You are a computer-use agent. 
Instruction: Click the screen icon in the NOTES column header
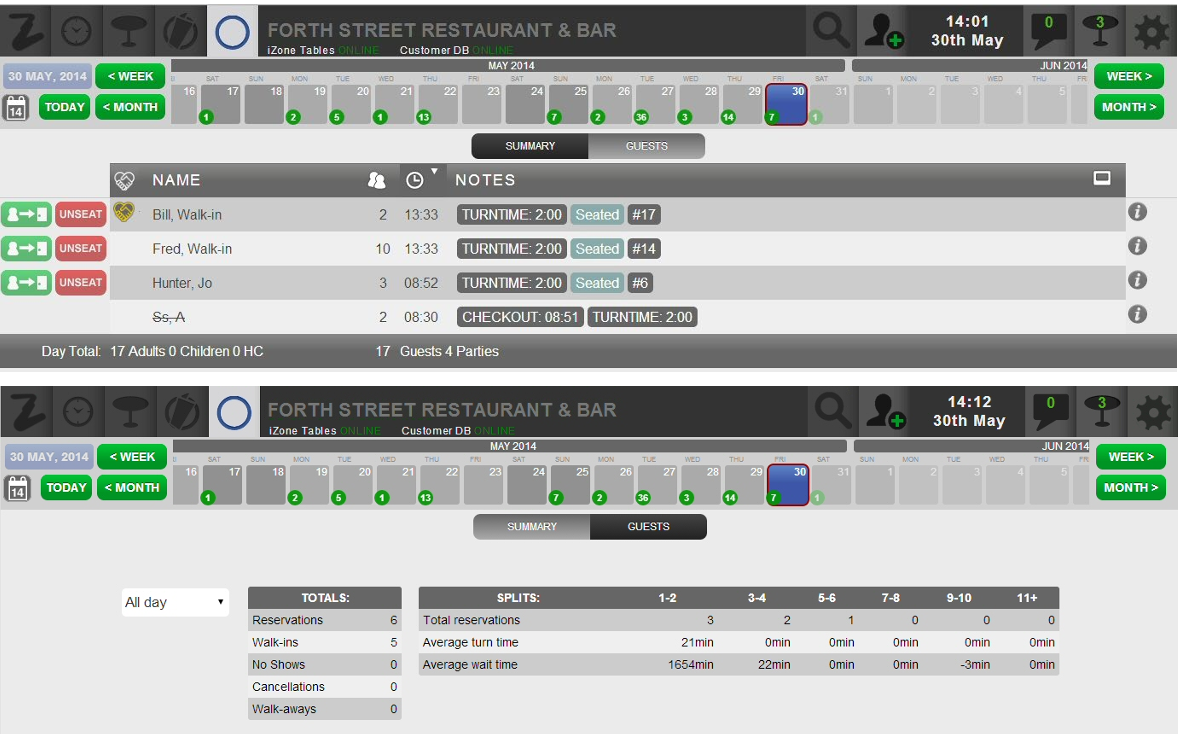click(1102, 179)
